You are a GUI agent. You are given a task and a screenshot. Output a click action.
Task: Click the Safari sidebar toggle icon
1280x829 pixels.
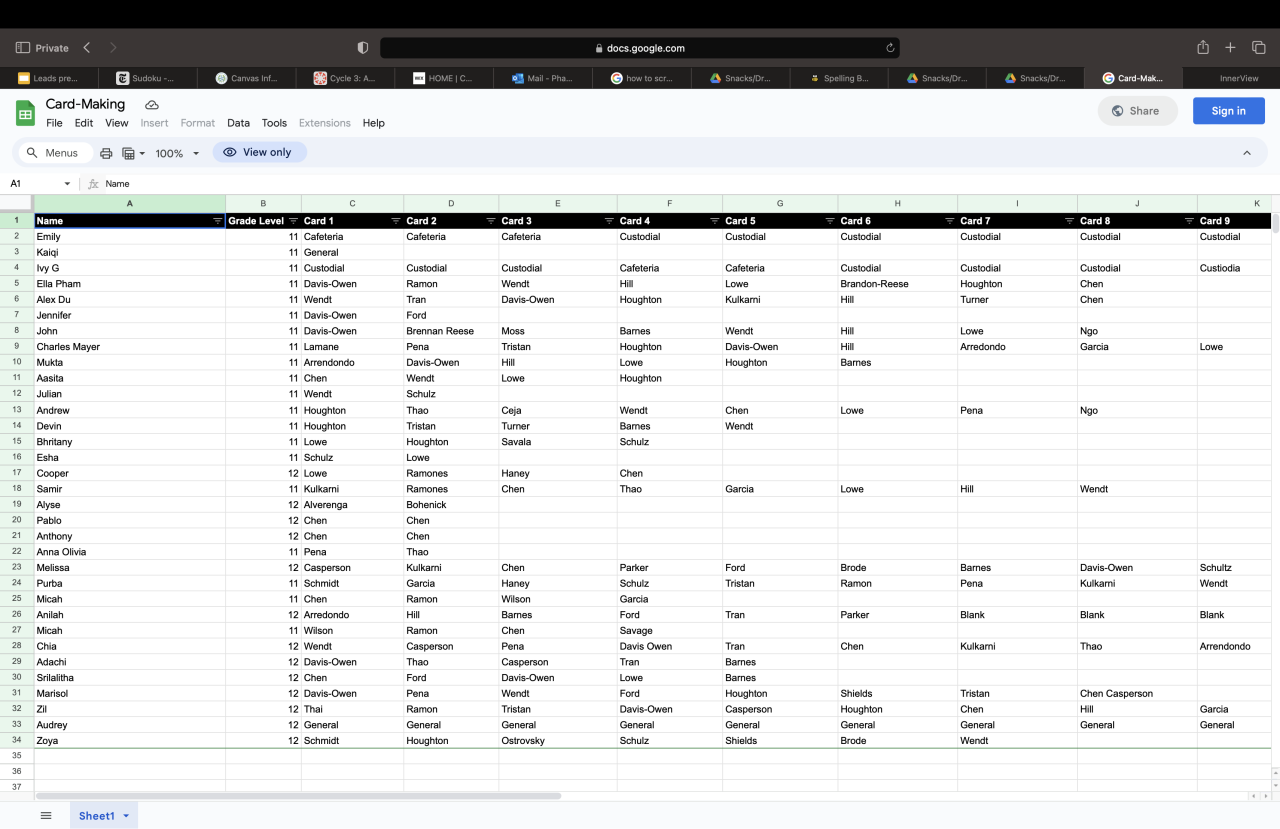(x=23, y=48)
